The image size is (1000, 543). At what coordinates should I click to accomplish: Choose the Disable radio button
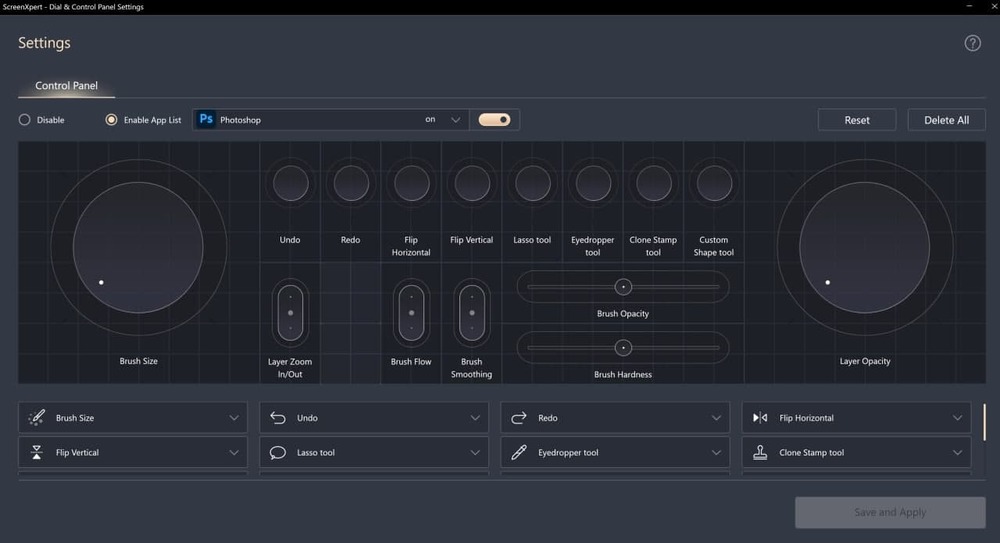[x=24, y=120]
